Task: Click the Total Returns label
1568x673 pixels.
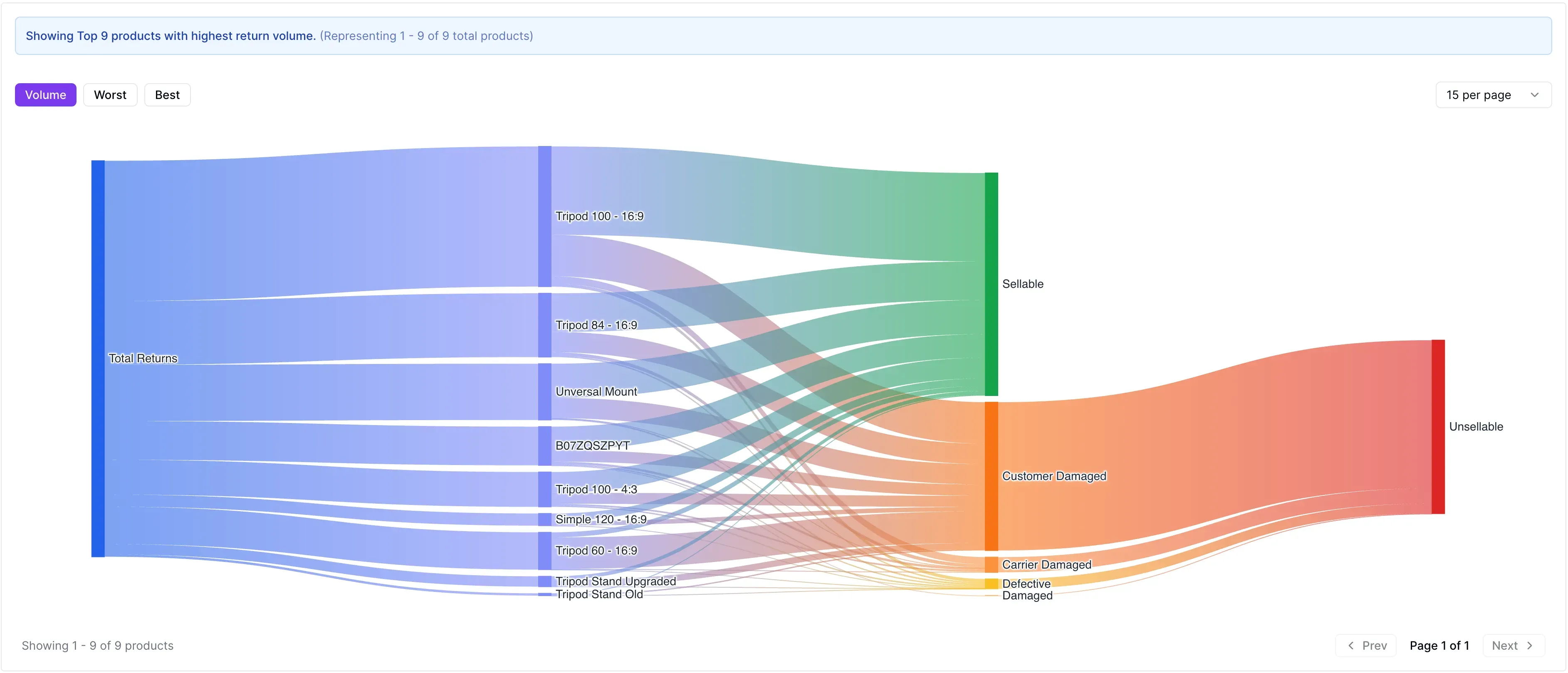Action: coord(143,359)
